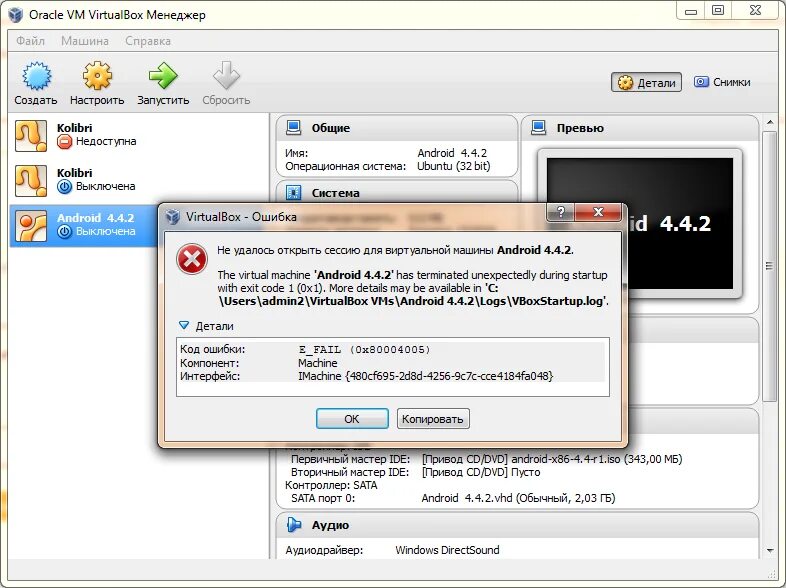This screenshot has height=588, width=786.
Task: Click the Android 4.4.2 OS icon in list
Action: (x=31, y=226)
